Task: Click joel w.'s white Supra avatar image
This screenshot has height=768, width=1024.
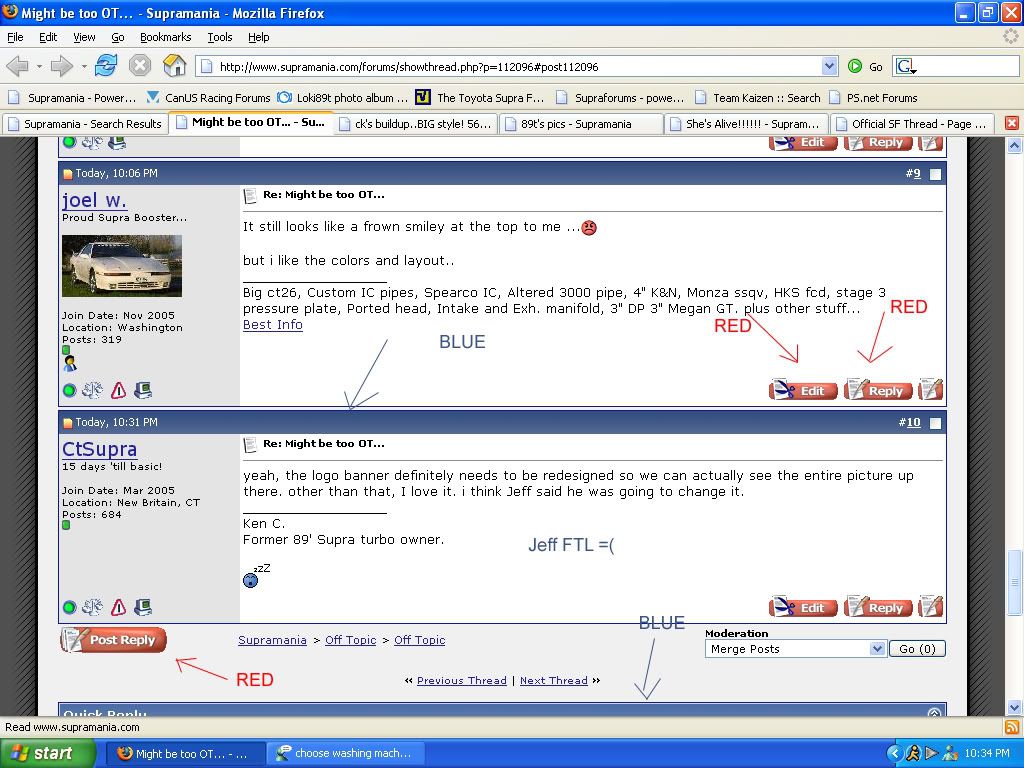Action: [122, 266]
